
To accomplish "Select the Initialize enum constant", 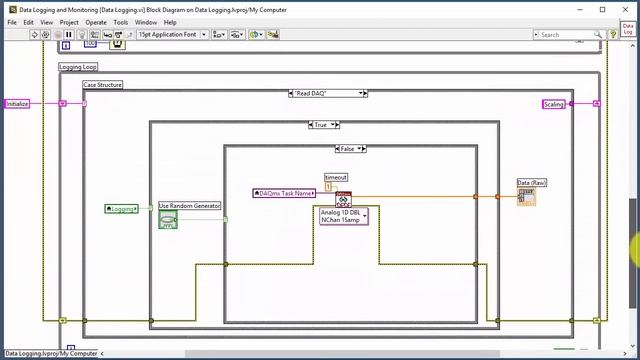I will pos(17,104).
